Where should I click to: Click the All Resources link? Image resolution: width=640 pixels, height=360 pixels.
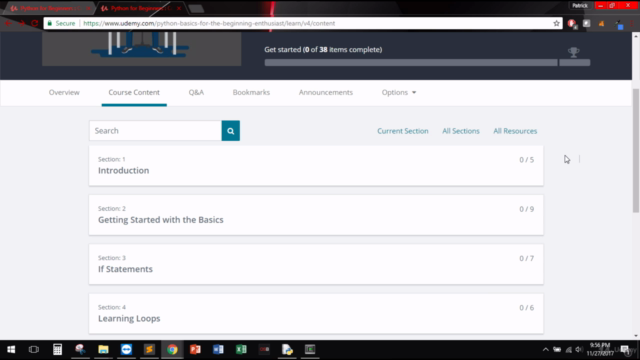click(x=515, y=131)
